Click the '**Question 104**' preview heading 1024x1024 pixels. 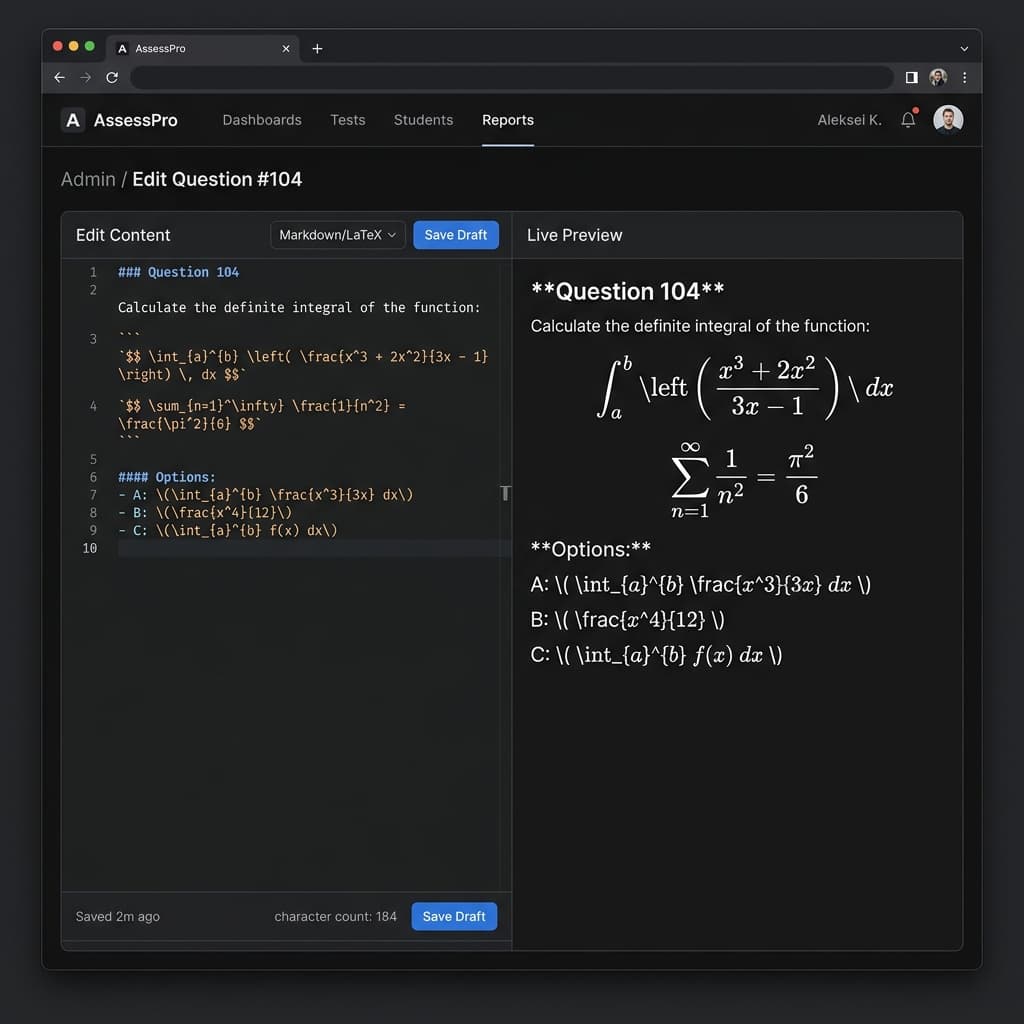[628, 291]
